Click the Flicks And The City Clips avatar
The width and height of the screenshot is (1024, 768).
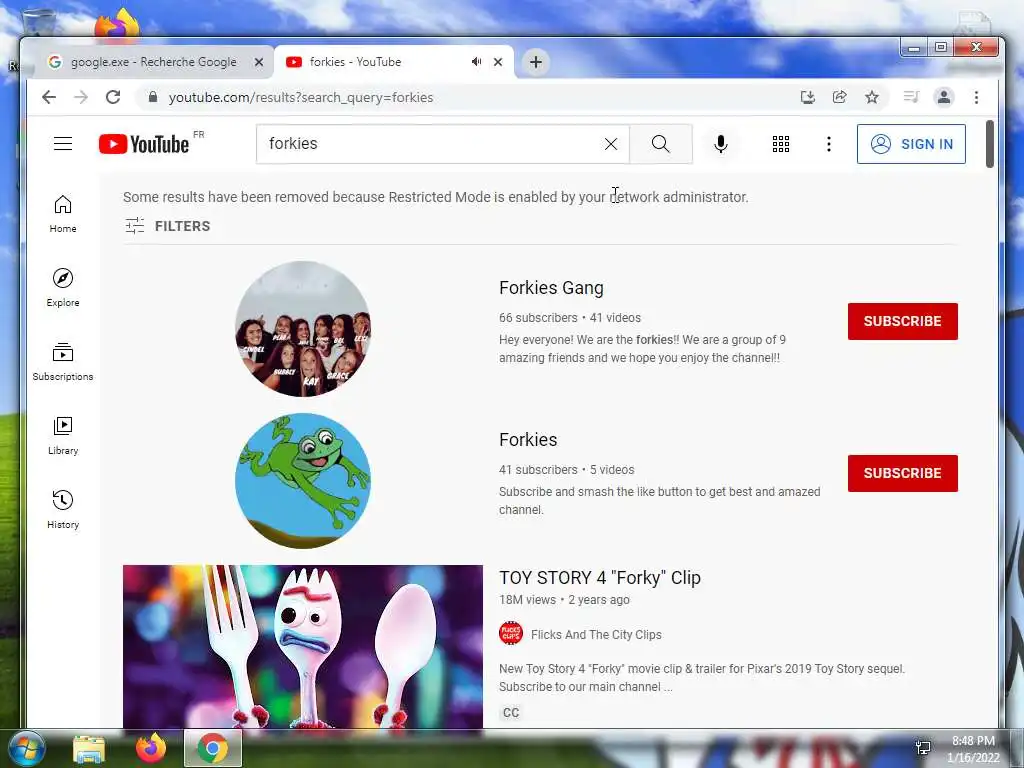point(511,633)
